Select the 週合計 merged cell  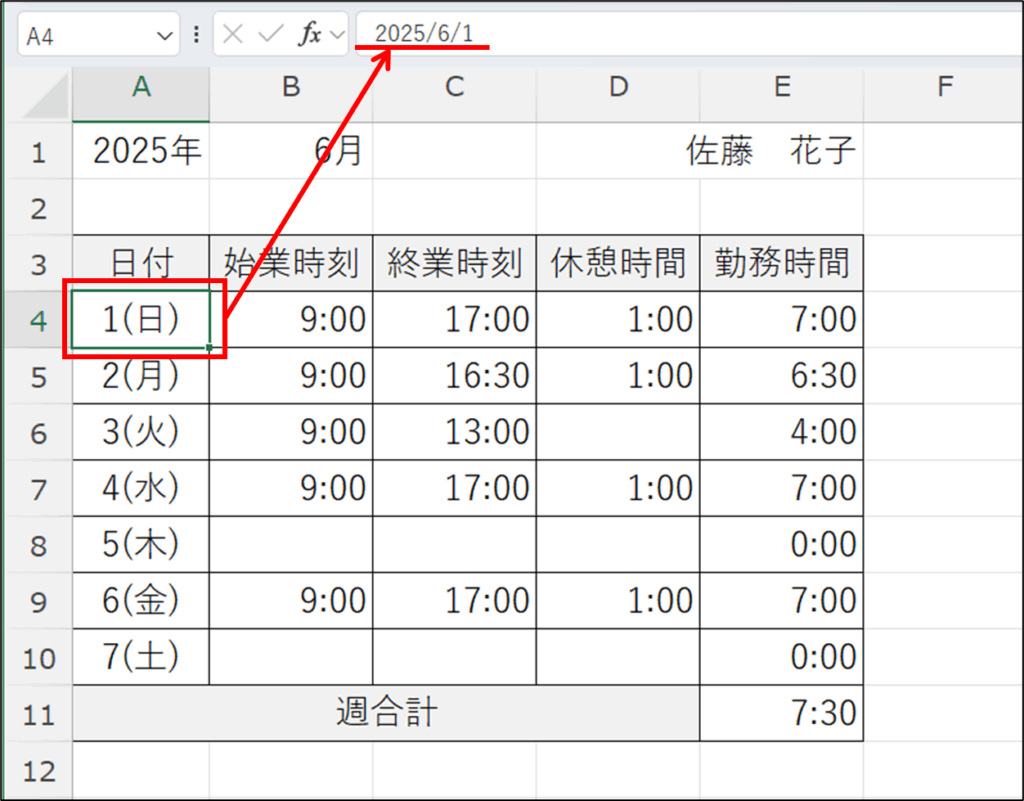386,714
